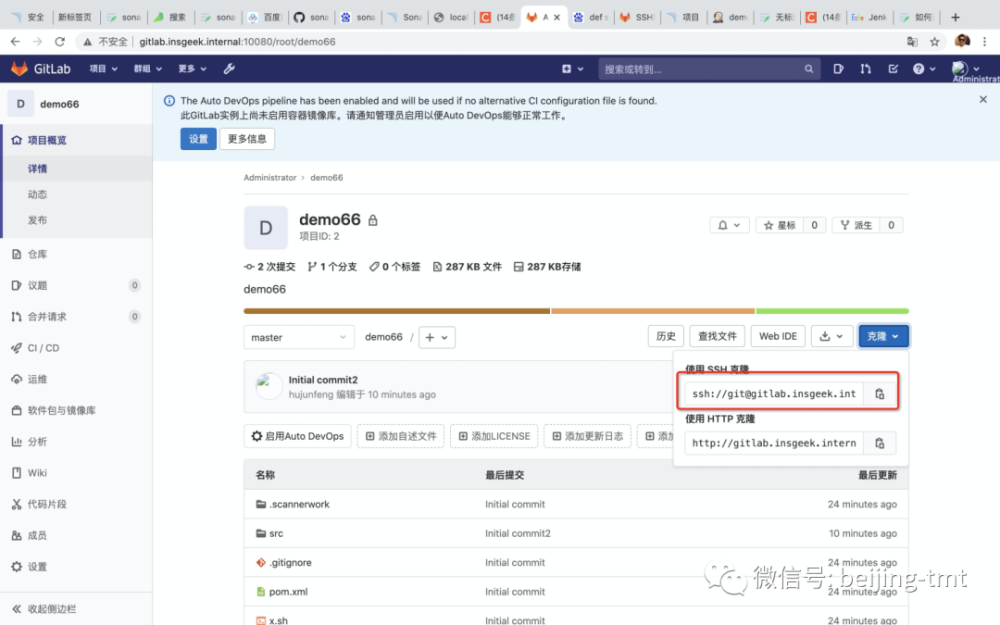Click the GitLab logo home link
Image resolution: width=1000 pixels, height=625 pixels.
41,69
